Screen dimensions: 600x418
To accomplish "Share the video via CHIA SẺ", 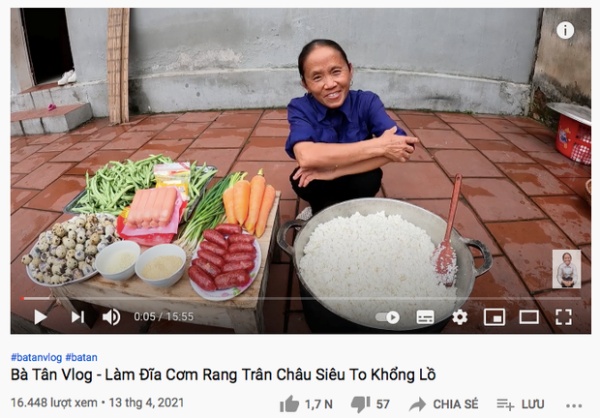I will 444,404.
